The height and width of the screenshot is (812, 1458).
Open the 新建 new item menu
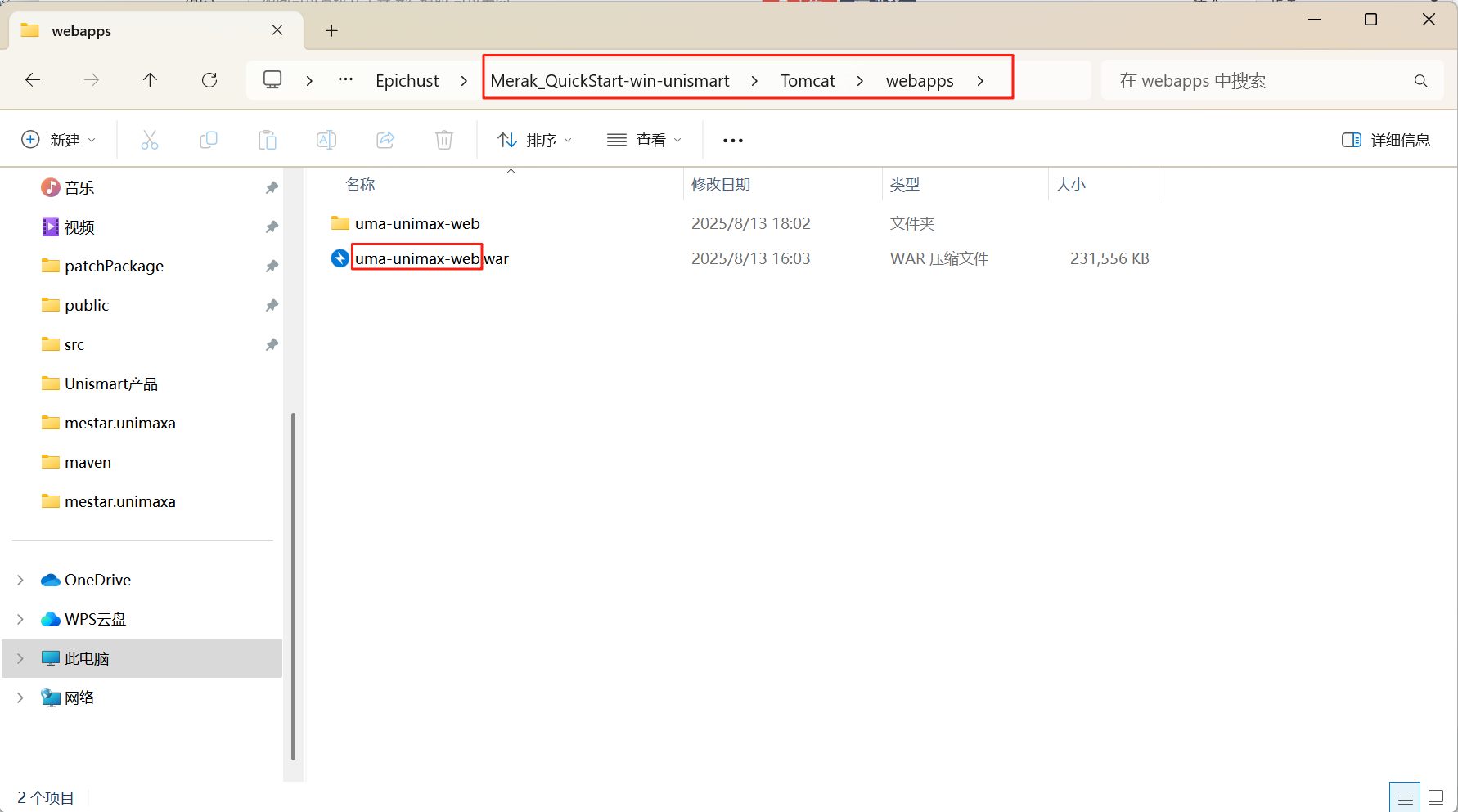[58, 141]
